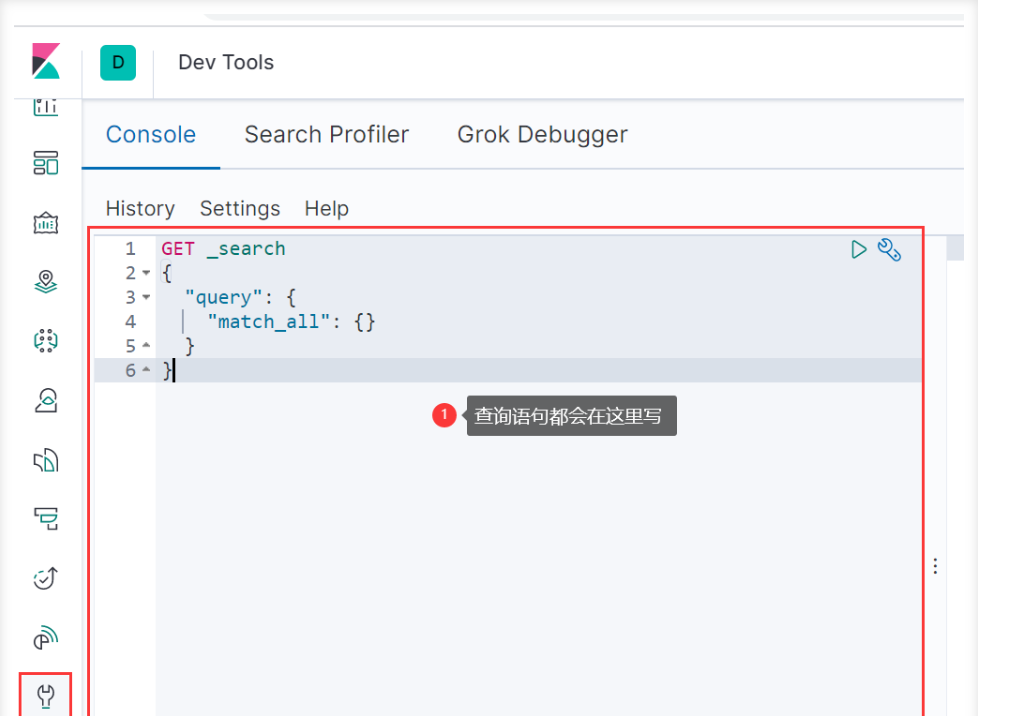
Task: Open the console History
Action: [x=140, y=209]
